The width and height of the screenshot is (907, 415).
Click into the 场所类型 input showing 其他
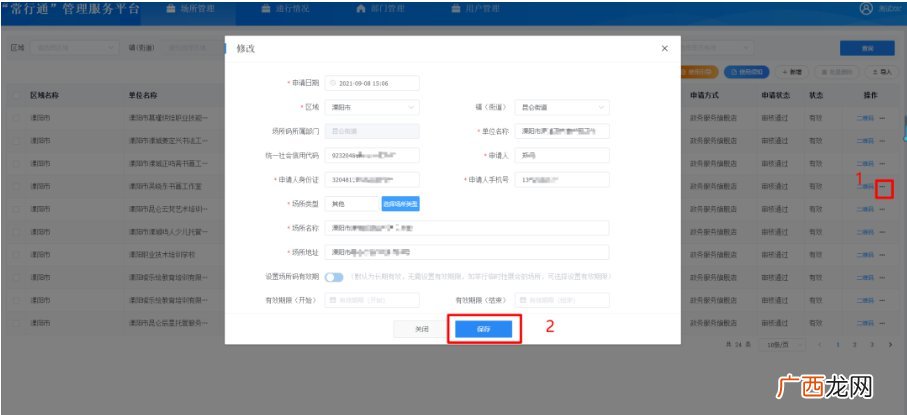click(353, 204)
